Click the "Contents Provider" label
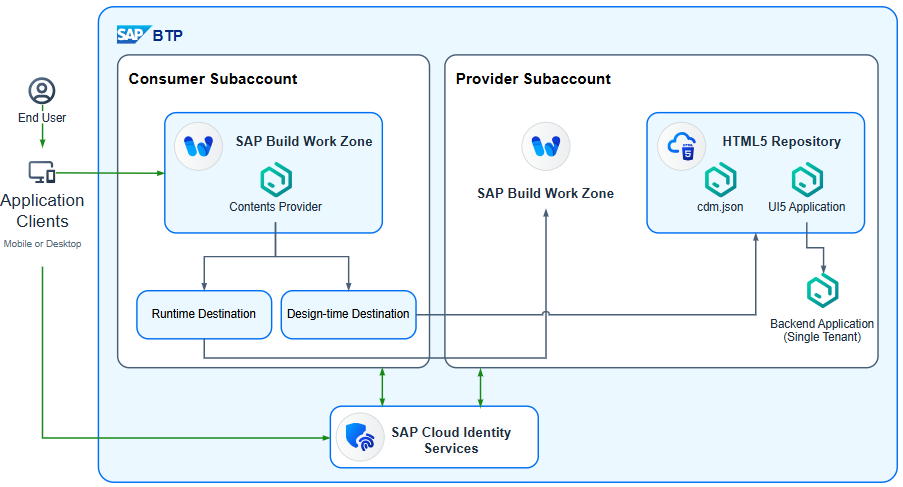Viewport: 903px width, 487px height. 276,207
